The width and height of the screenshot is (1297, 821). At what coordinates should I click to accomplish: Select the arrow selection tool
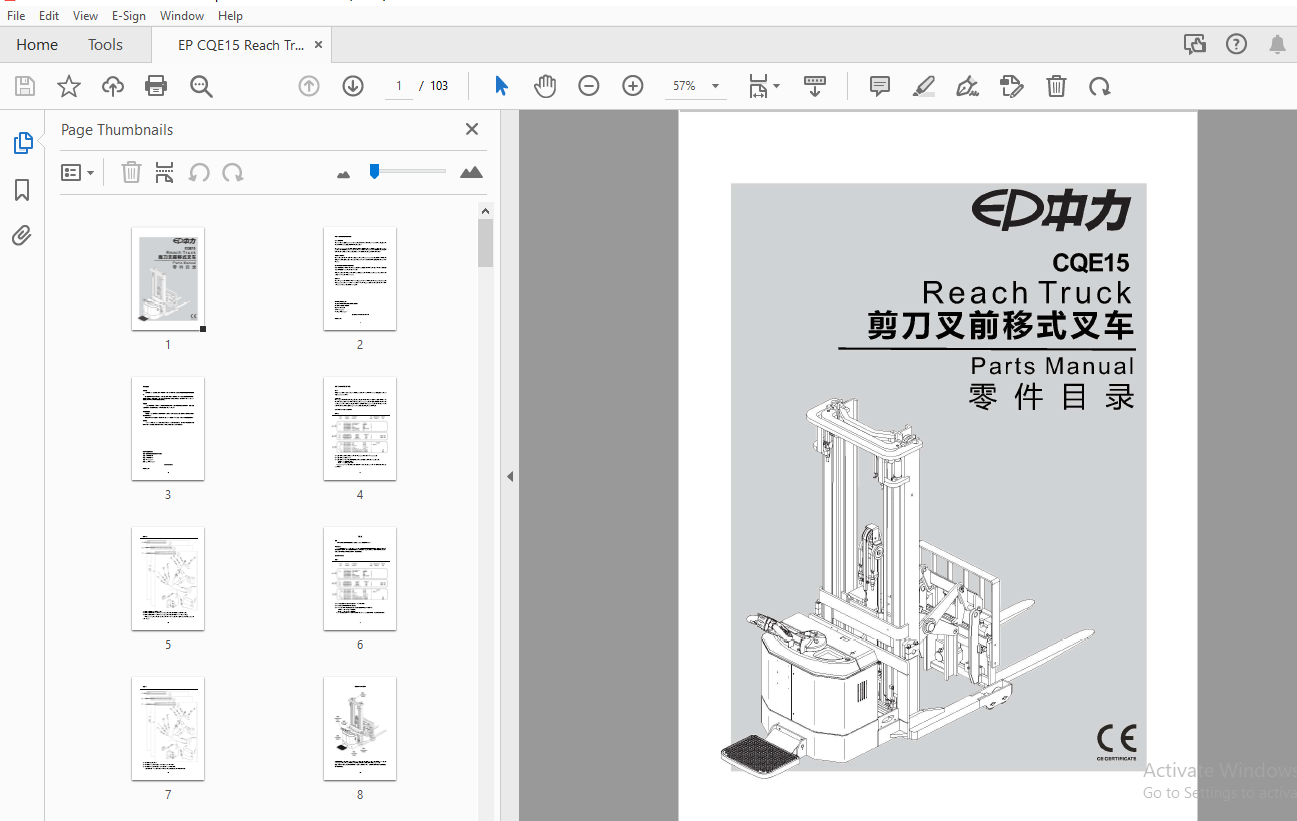click(x=501, y=86)
